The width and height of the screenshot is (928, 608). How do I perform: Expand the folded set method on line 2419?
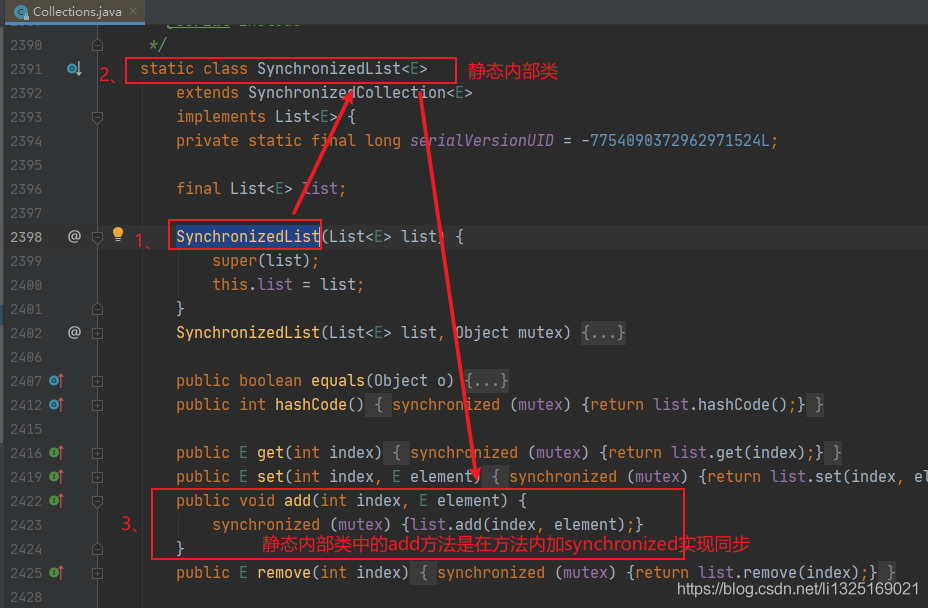pos(98,477)
